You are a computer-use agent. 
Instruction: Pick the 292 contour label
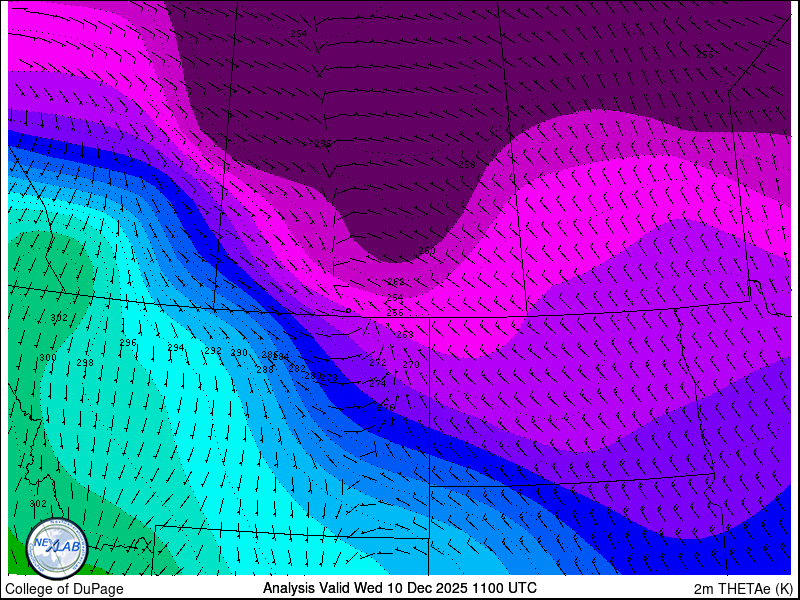213,351
